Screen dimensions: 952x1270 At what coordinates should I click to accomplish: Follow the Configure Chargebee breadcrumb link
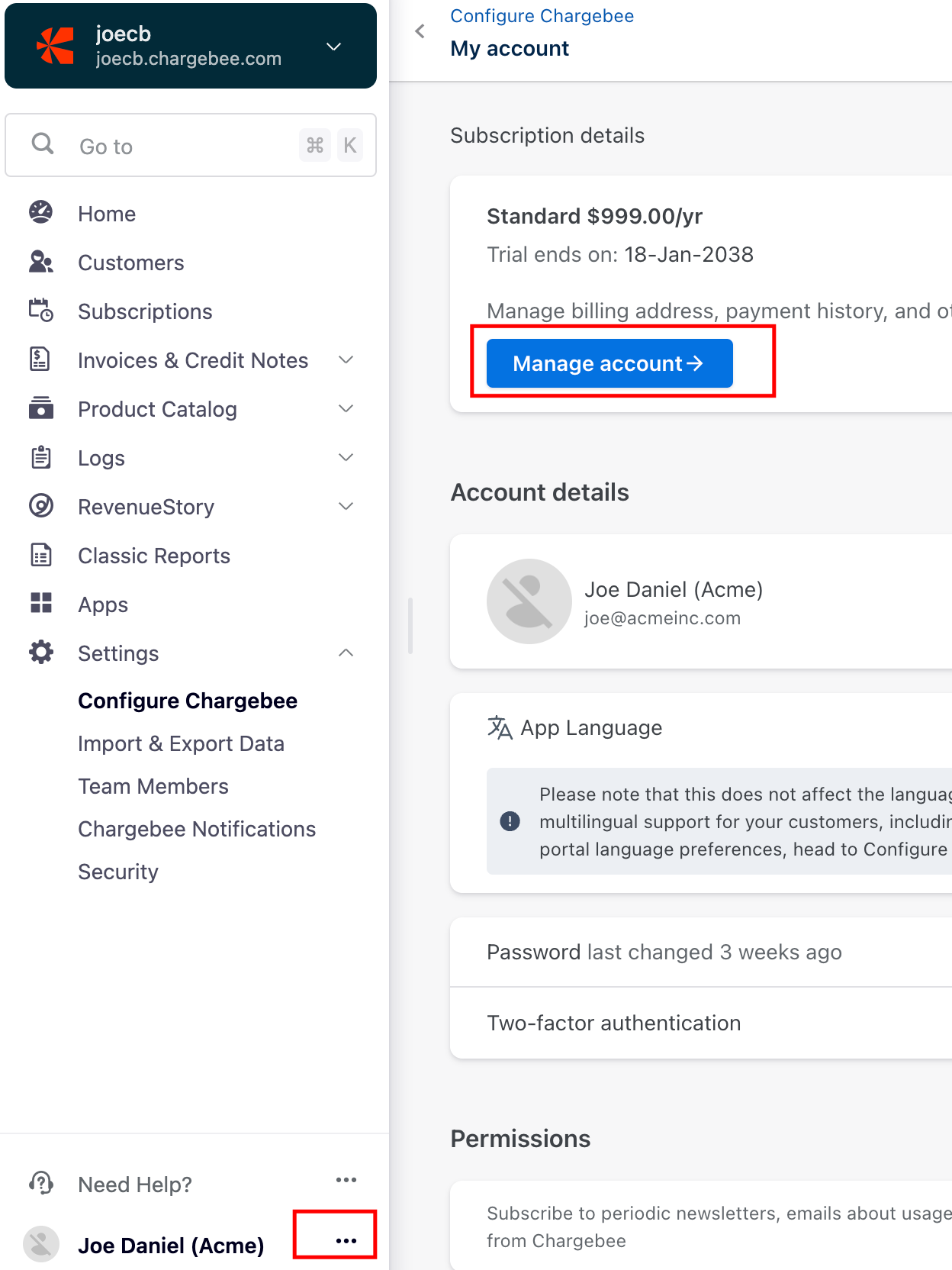click(542, 16)
